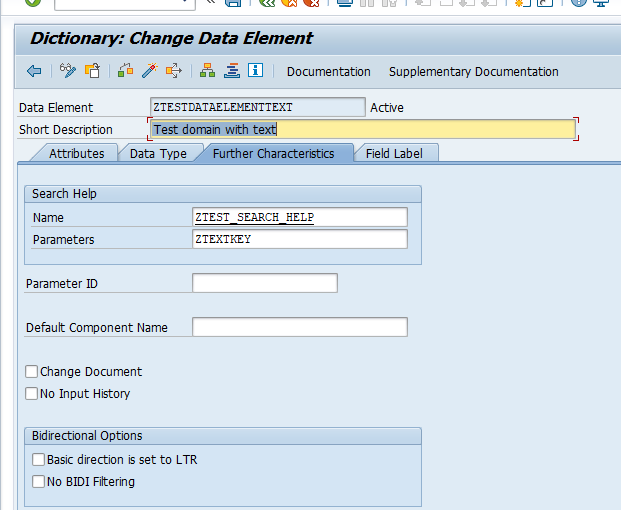Activate object with the magic wand icon

(x=150, y=71)
